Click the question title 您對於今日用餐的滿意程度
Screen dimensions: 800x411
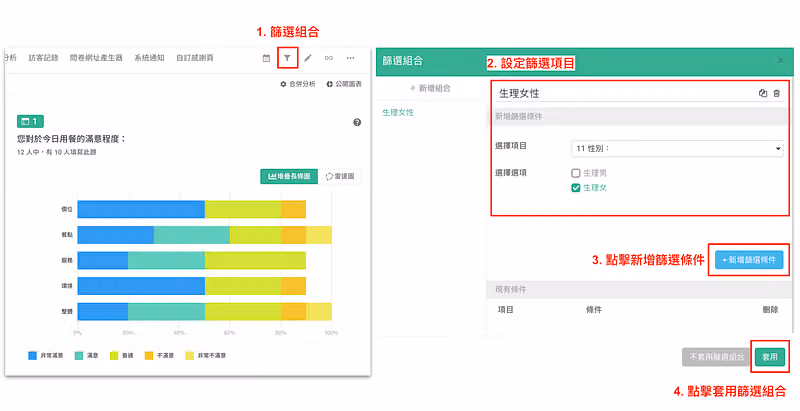(71, 139)
